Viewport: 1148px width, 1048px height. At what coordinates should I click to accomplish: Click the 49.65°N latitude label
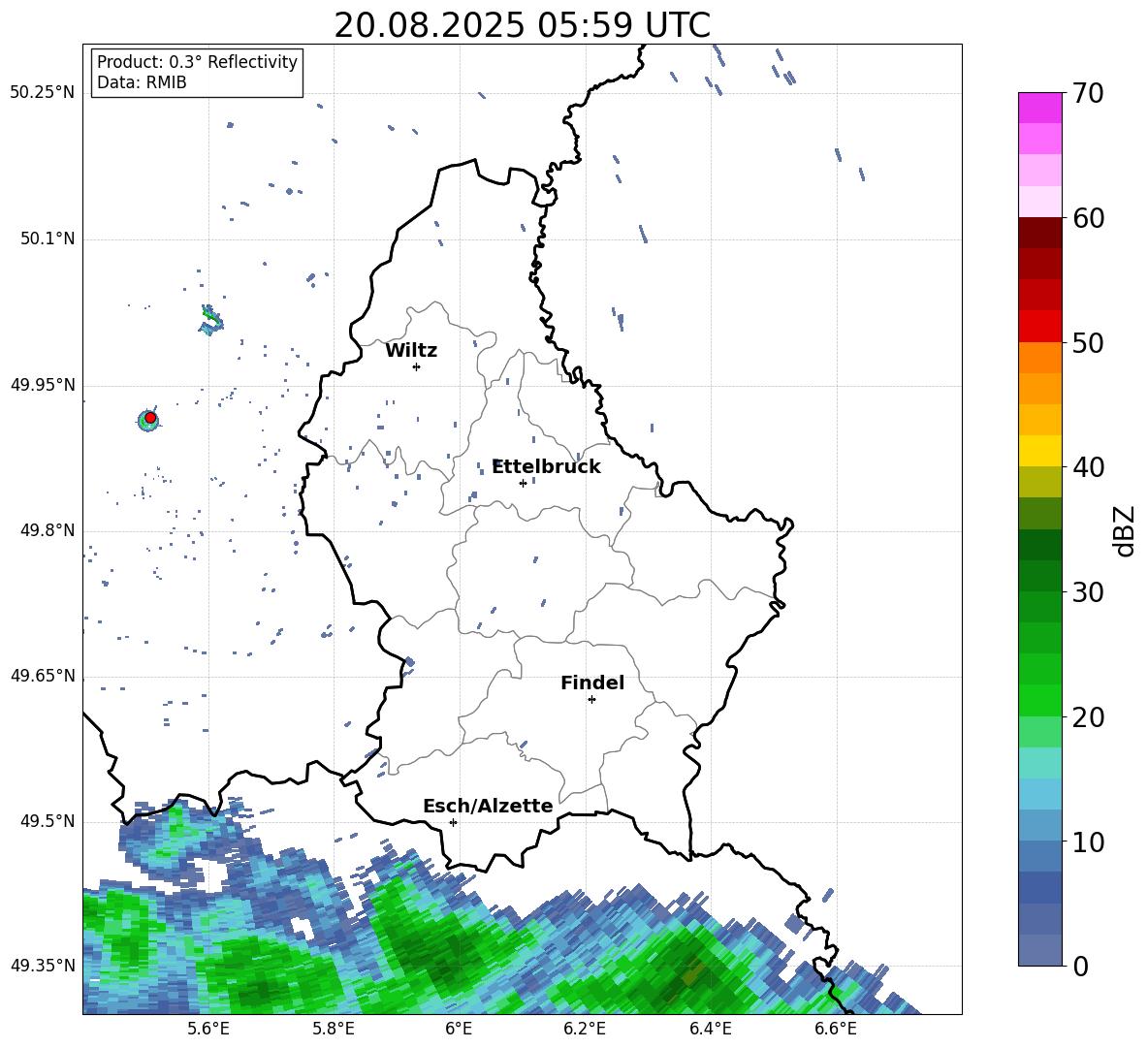pos(43,676)
